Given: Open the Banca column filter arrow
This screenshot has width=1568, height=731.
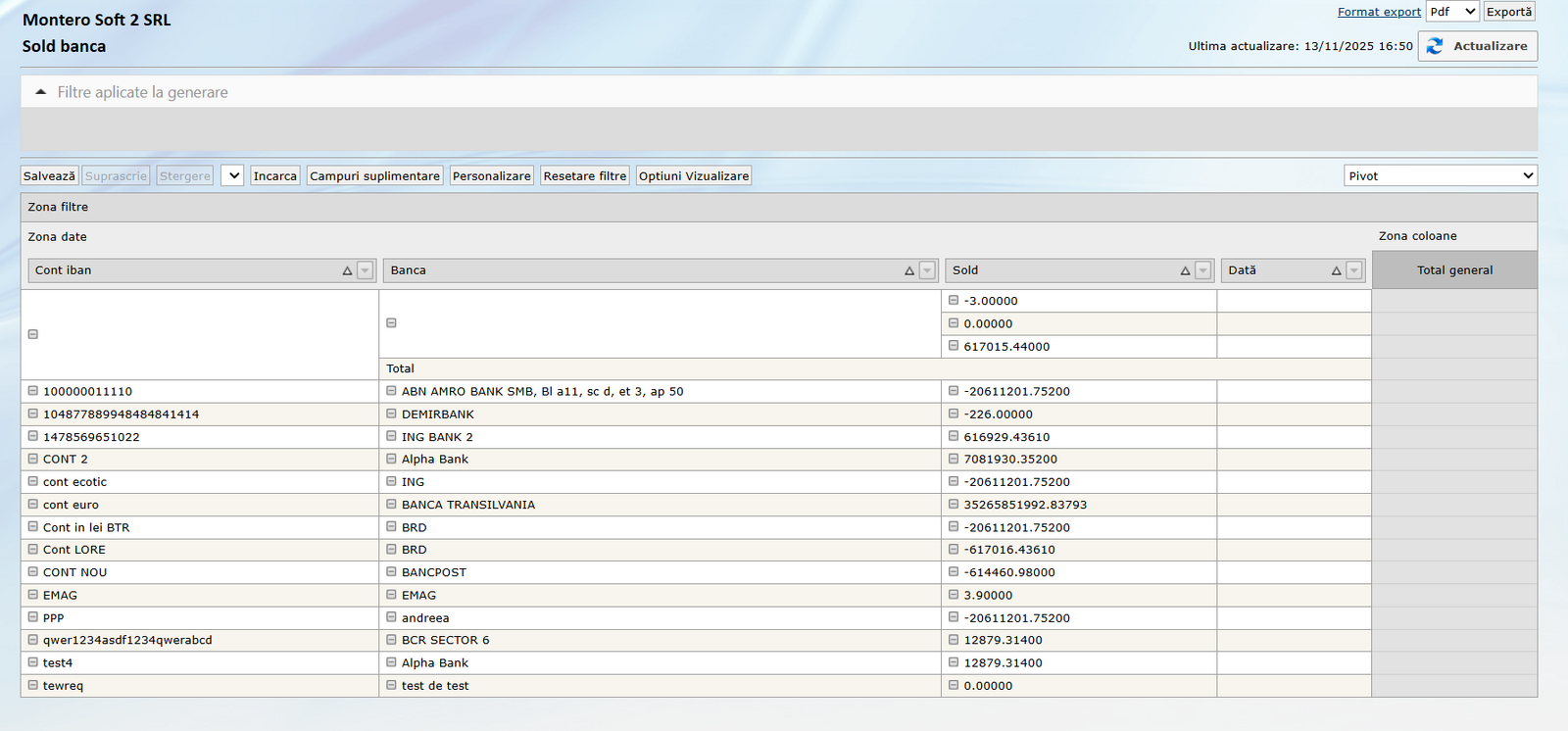Looking at the screenshot, I should click(x=927, y=271).
